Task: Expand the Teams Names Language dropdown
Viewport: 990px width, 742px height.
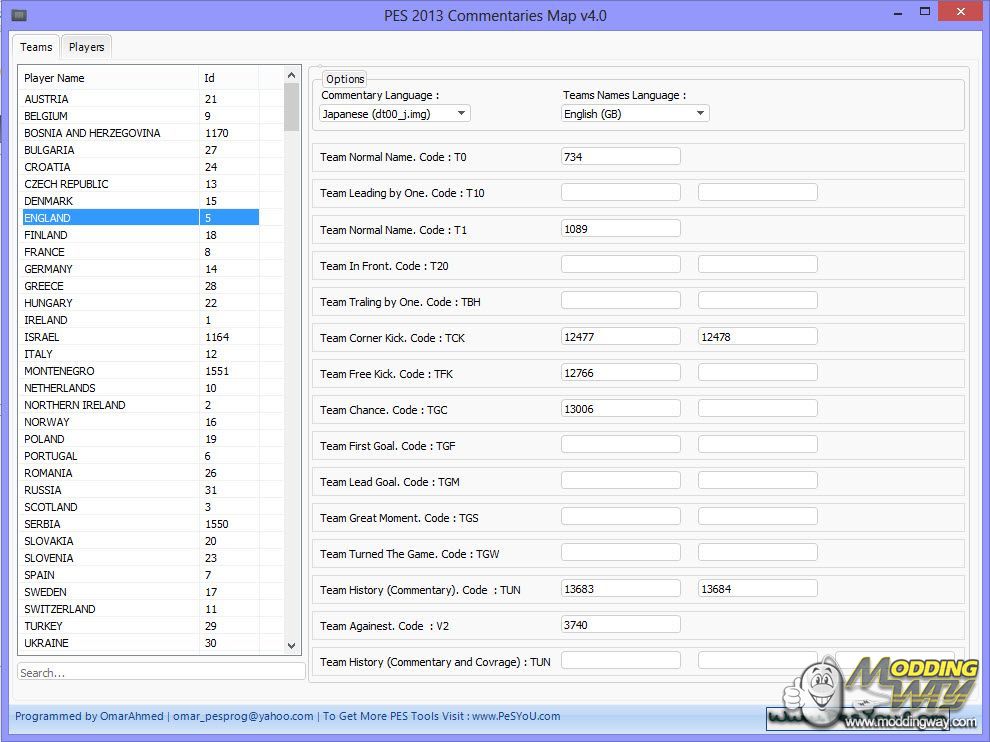Action: [635, 114]
